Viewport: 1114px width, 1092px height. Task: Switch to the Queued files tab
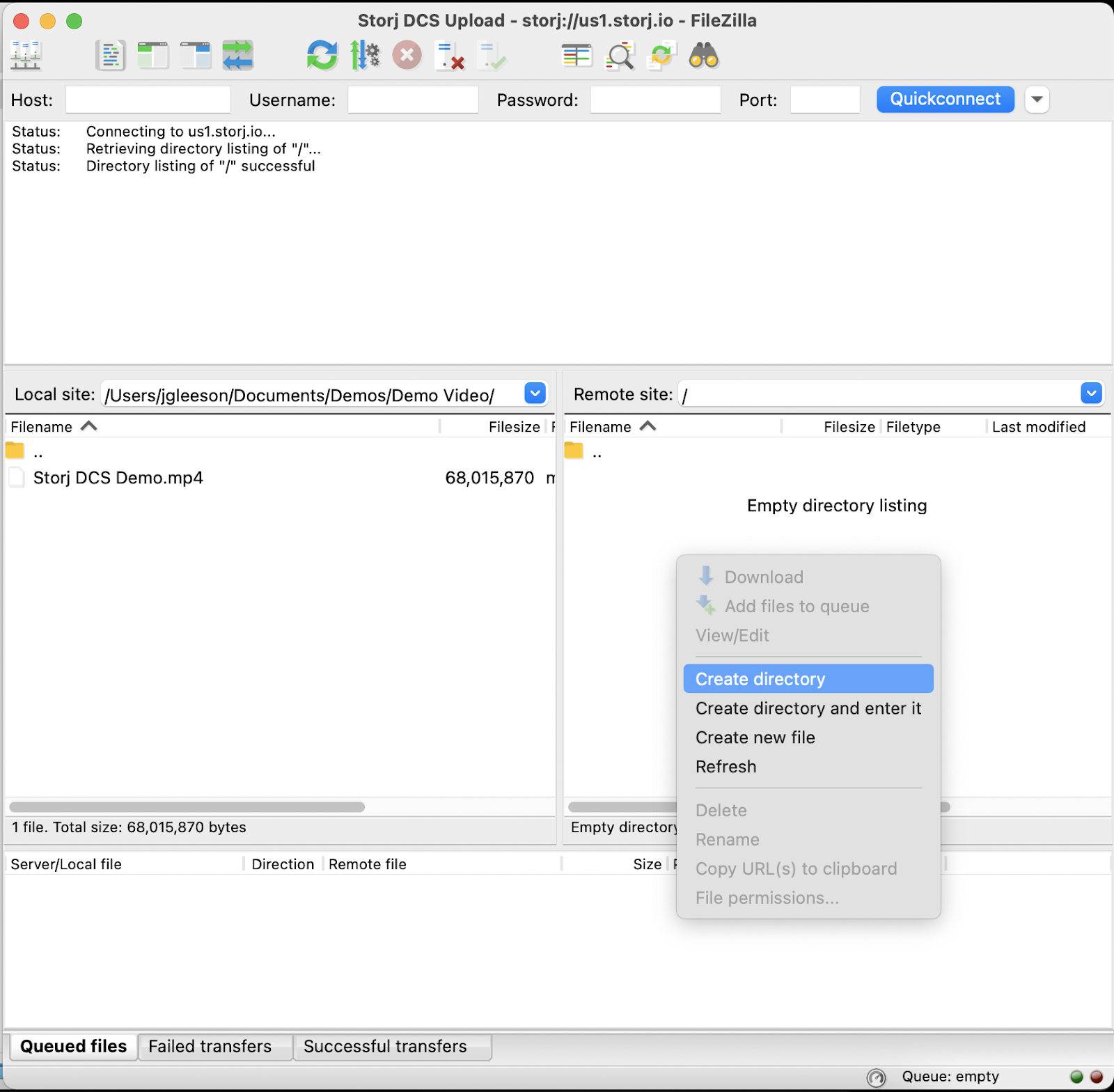pos(74,1047)
